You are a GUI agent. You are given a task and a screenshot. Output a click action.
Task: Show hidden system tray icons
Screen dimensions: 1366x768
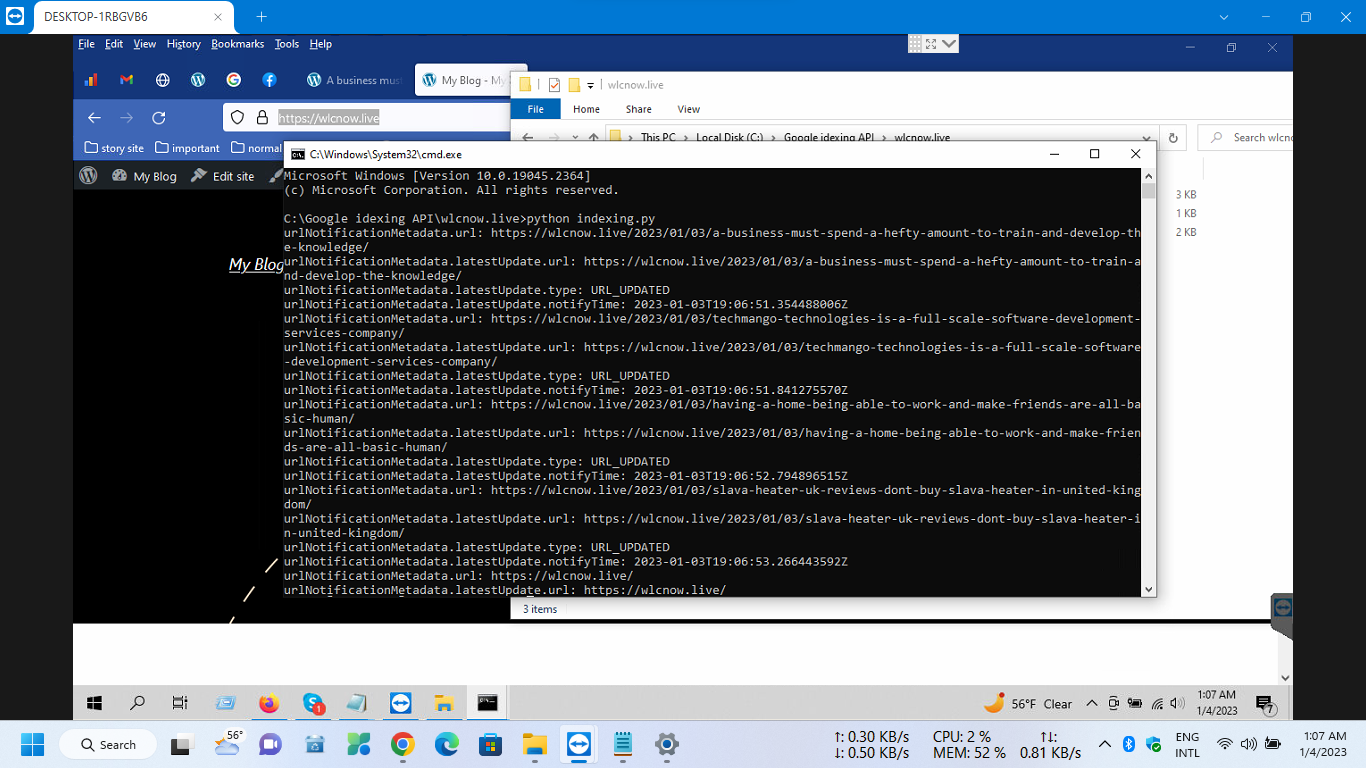(x=1104, y=744)
